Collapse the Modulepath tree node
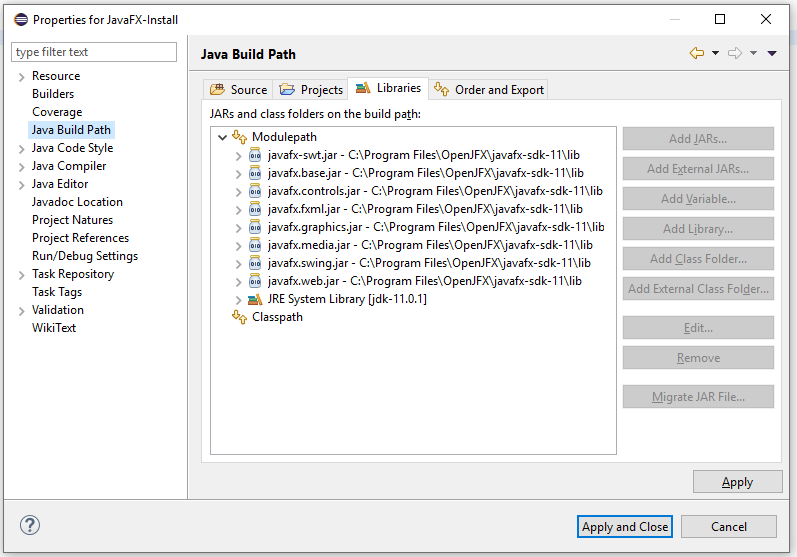The height and width of the screenshot is (557, 797). tap(222, 137)
